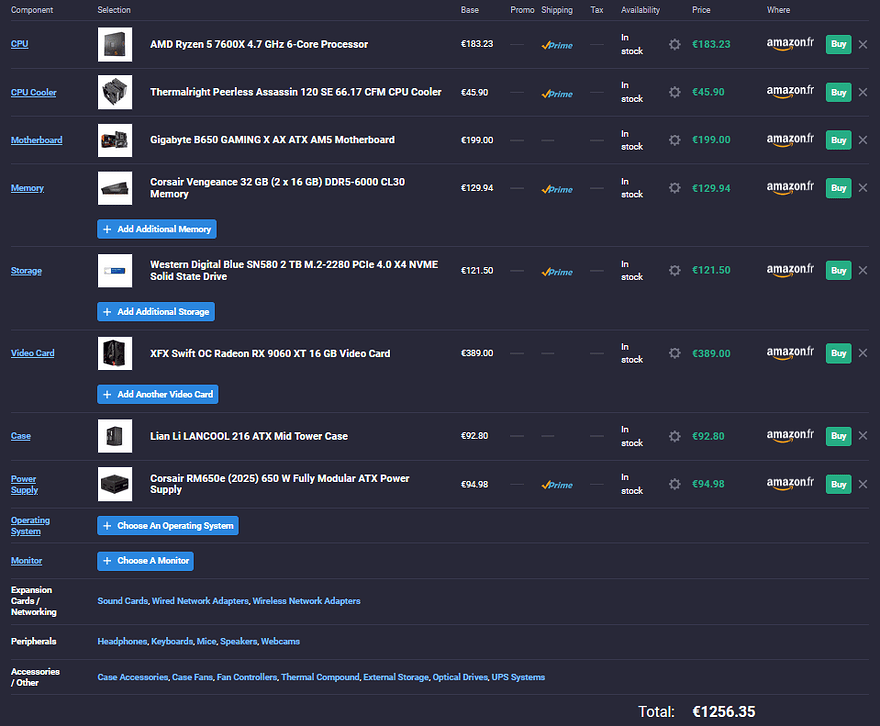This screenshot has height=726, width=880.
Task: Click the Amazon.fr logo for Video Card
Action: (790, 353)
